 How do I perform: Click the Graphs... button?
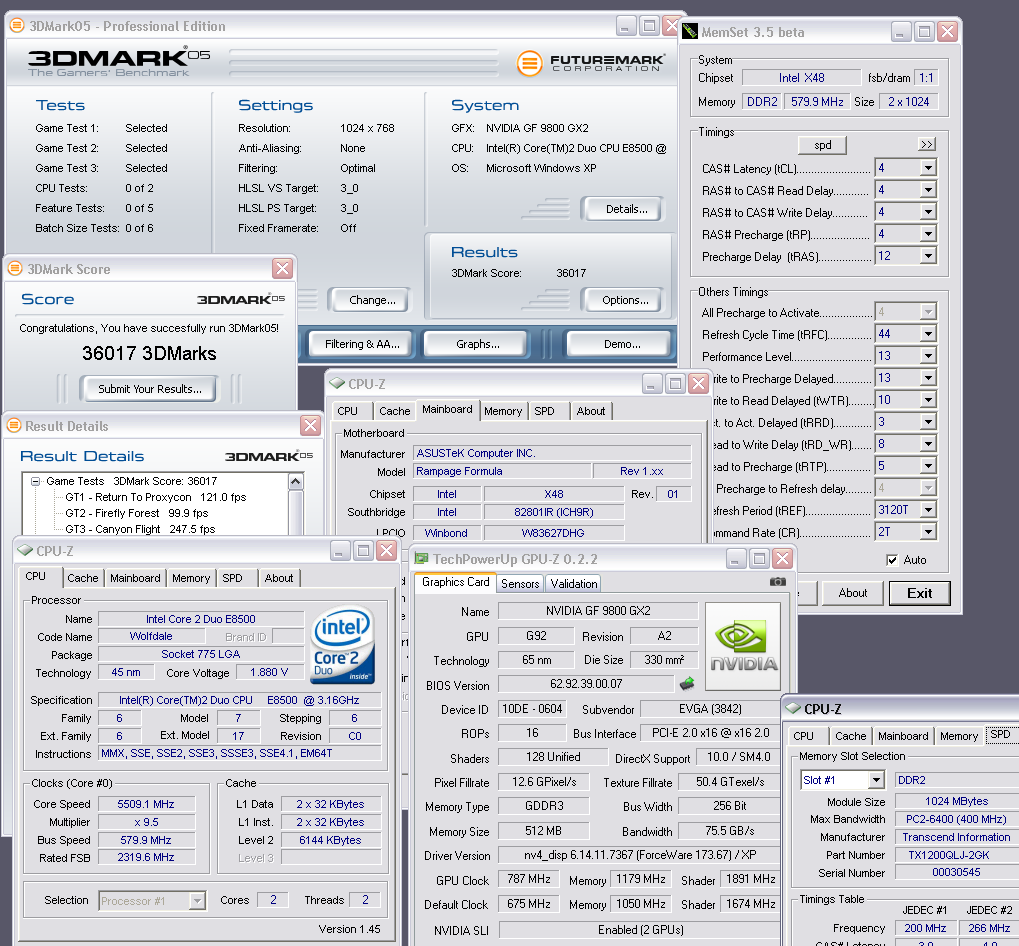477,344
